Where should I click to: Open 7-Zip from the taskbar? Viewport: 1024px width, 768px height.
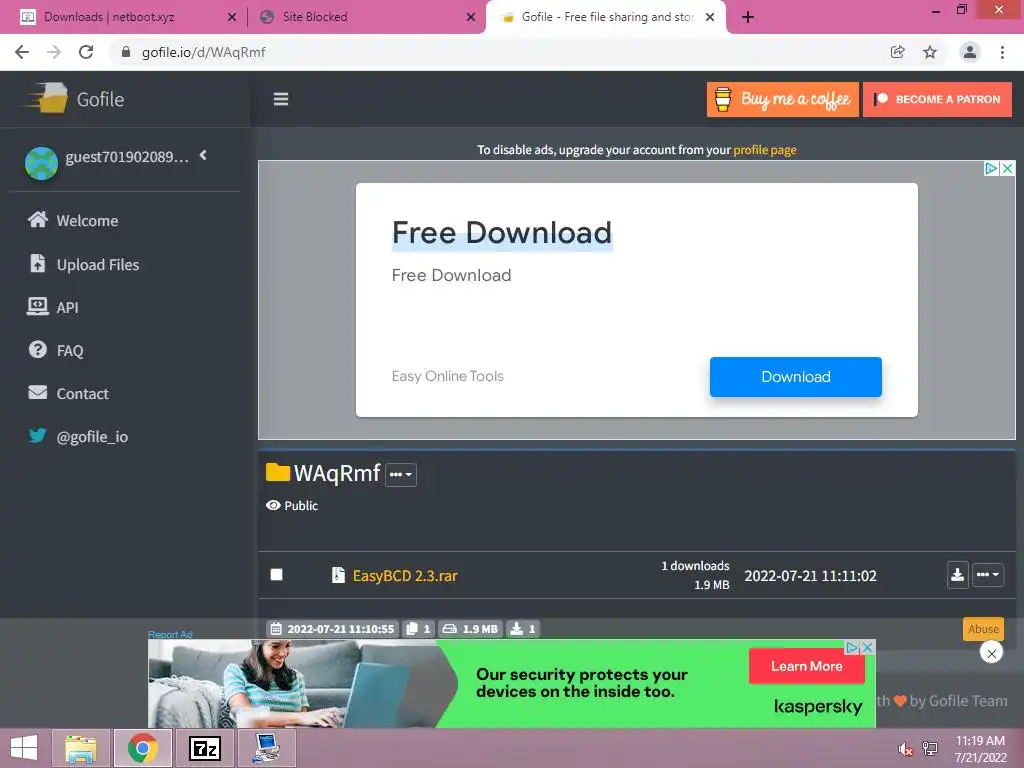pyautogui.click(x=204, y=748)
